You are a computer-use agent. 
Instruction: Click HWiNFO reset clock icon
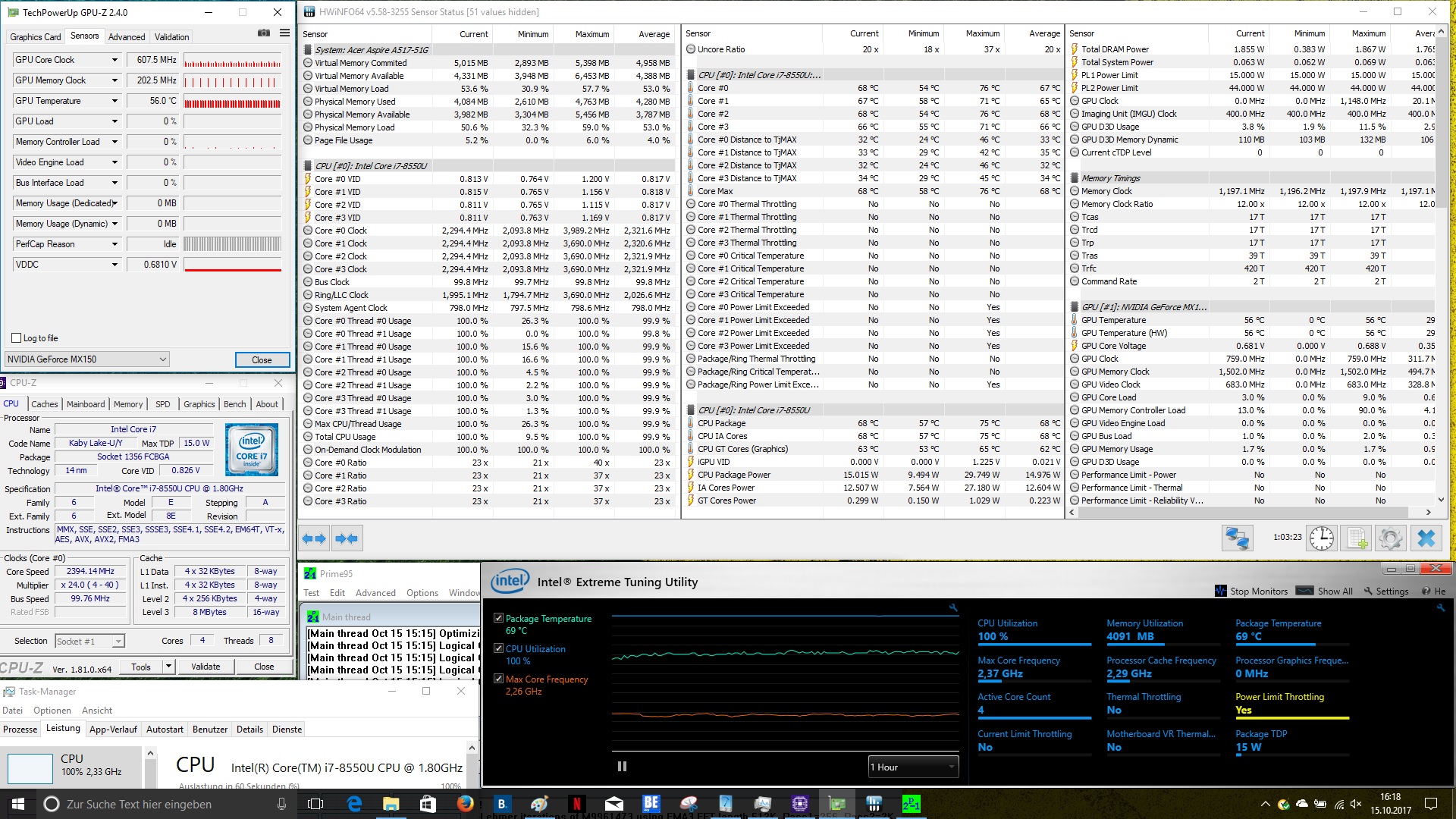(1322, 538)
